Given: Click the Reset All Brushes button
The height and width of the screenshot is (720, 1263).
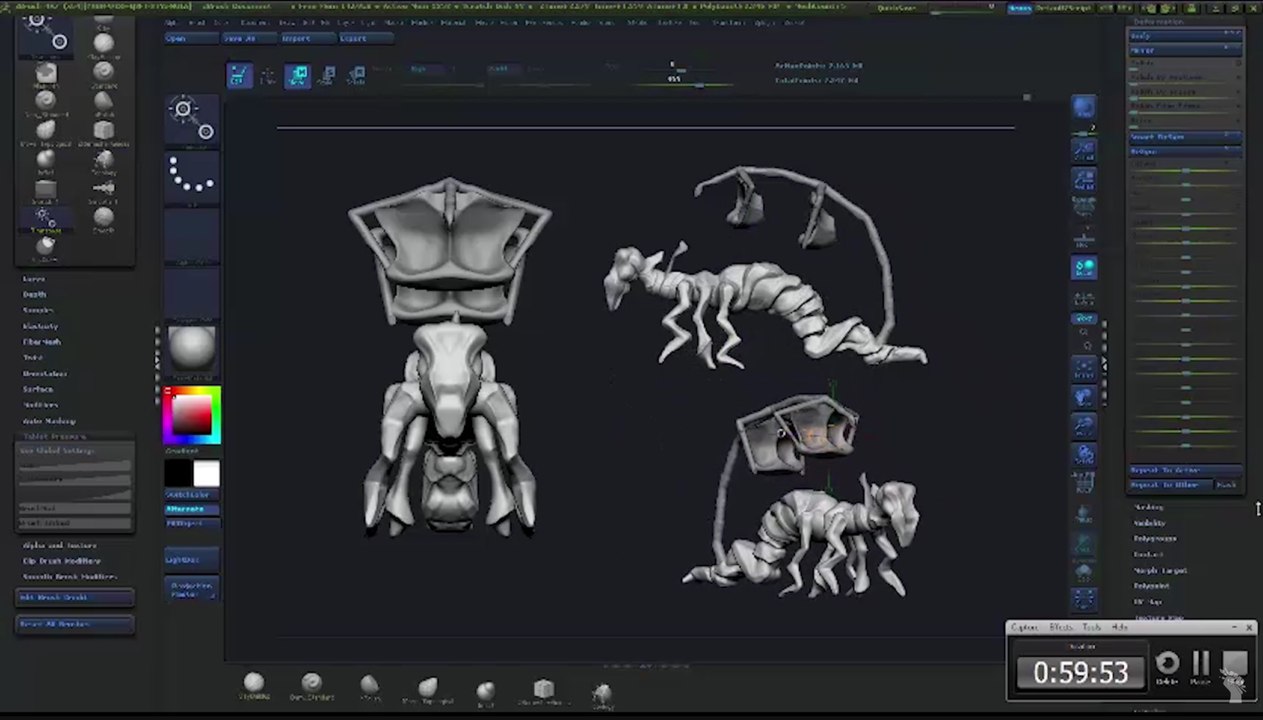Looking at the screenshot, I should click(x=75, y=623).
